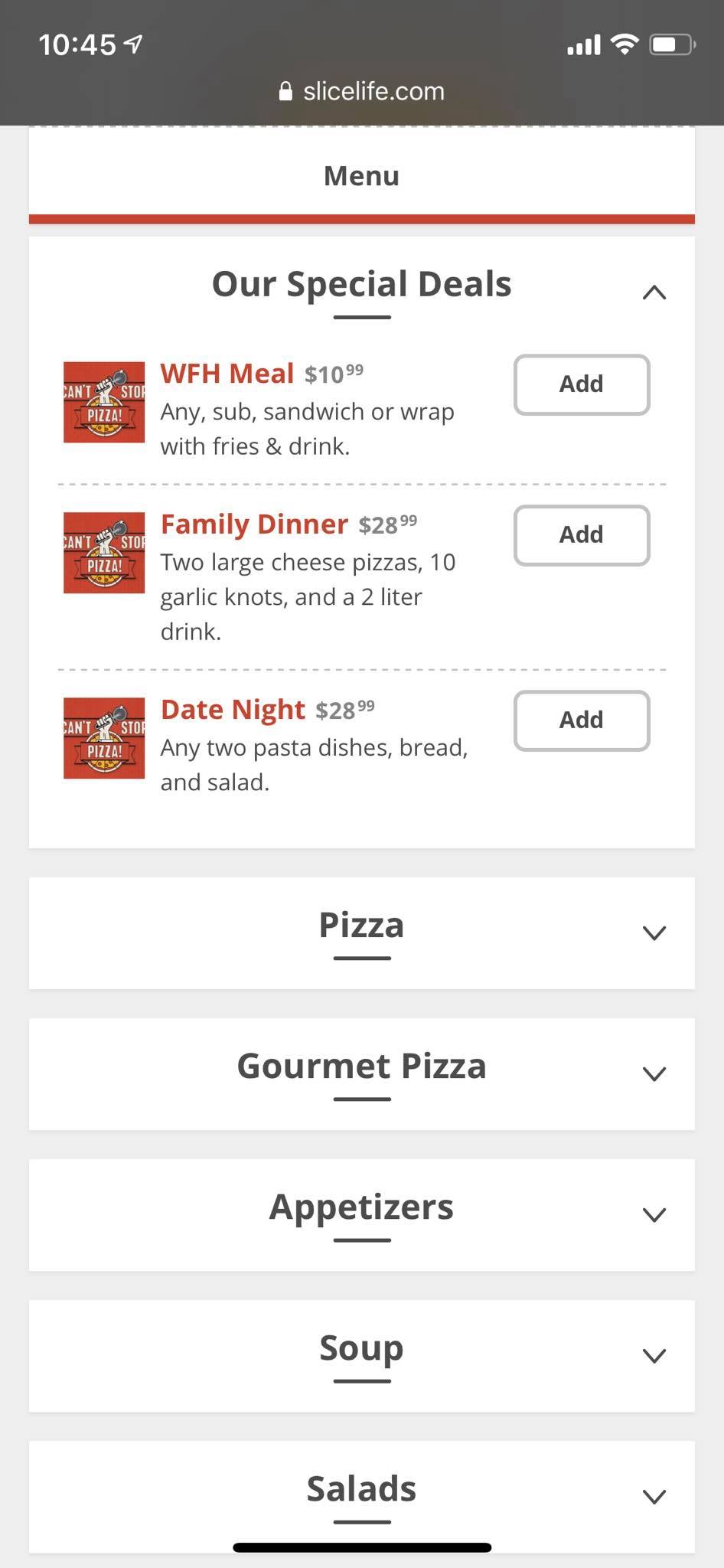This screenshot has width=724, height=1568.
Task: Tap the location arrow in status bar
Action: tap(134, 45)
